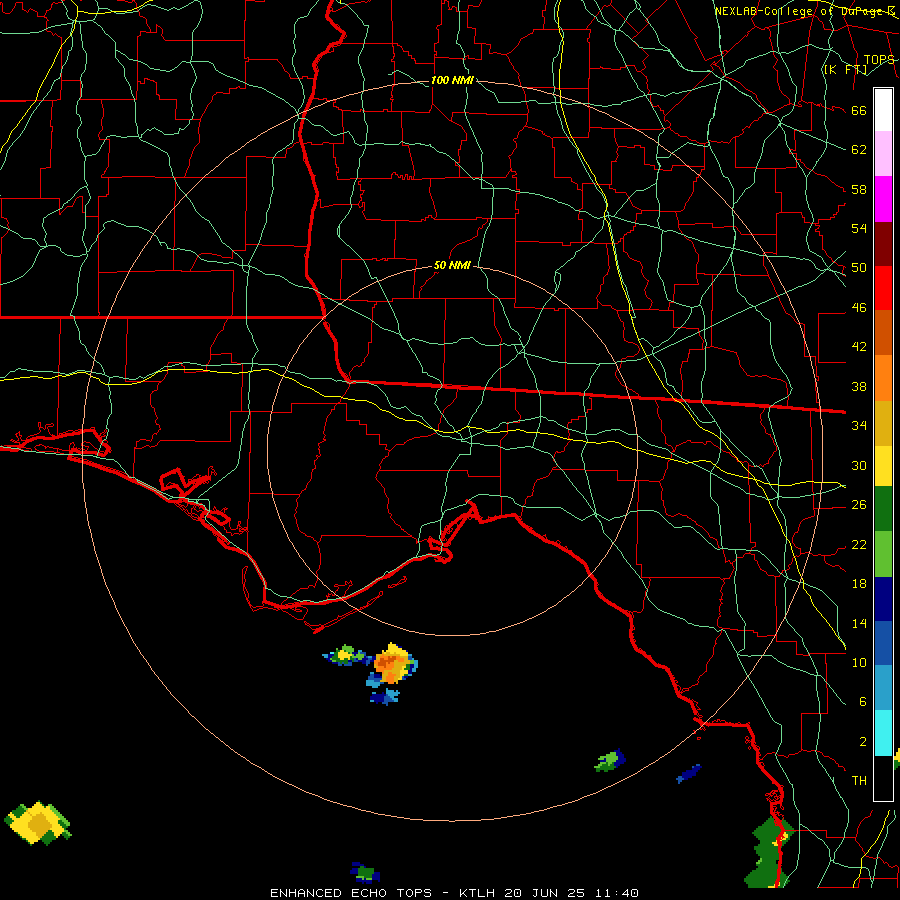Click the burnt orange band between 42 and 46
Viewport: 900px width, 900px height.
[x=883, y=332]
